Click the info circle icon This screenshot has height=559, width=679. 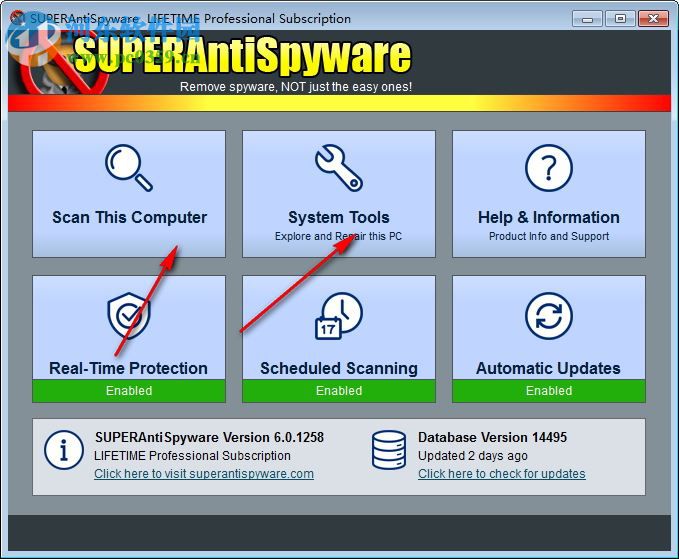click(64, 450)
